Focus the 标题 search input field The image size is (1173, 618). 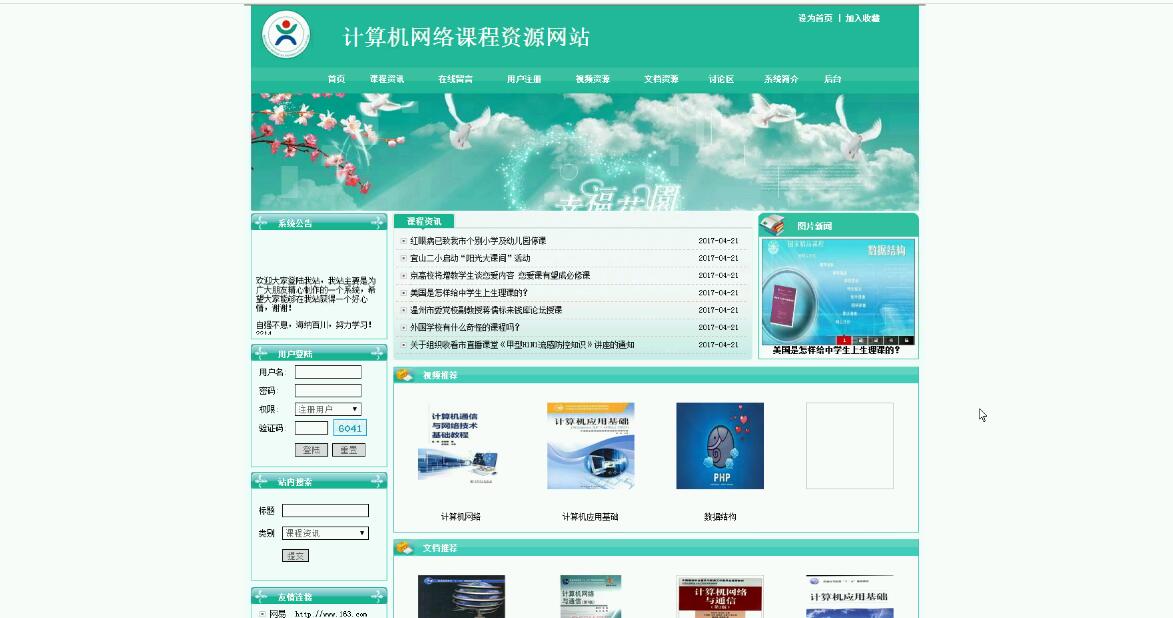point(325,510)
